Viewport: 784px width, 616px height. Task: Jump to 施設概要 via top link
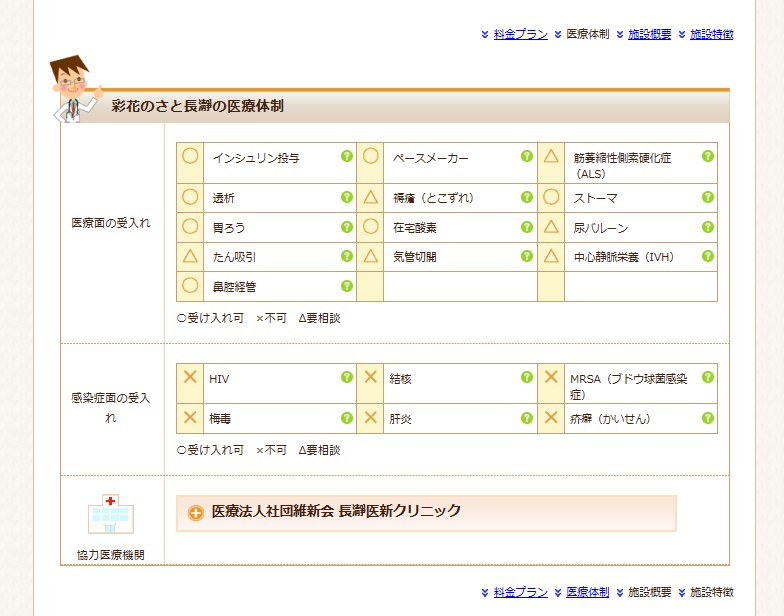point(649,34)
